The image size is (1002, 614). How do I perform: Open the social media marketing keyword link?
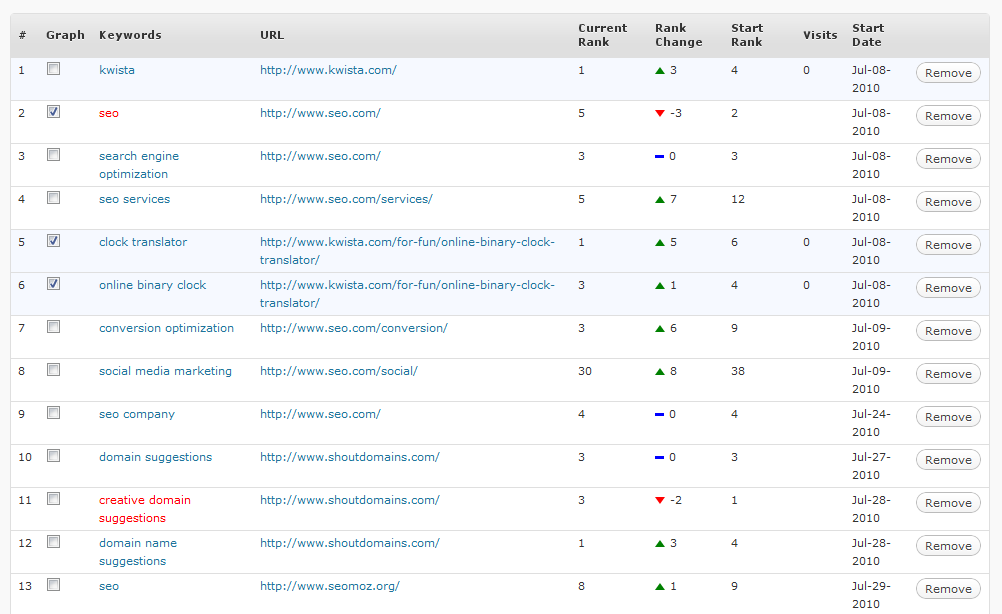pos(165,371)
